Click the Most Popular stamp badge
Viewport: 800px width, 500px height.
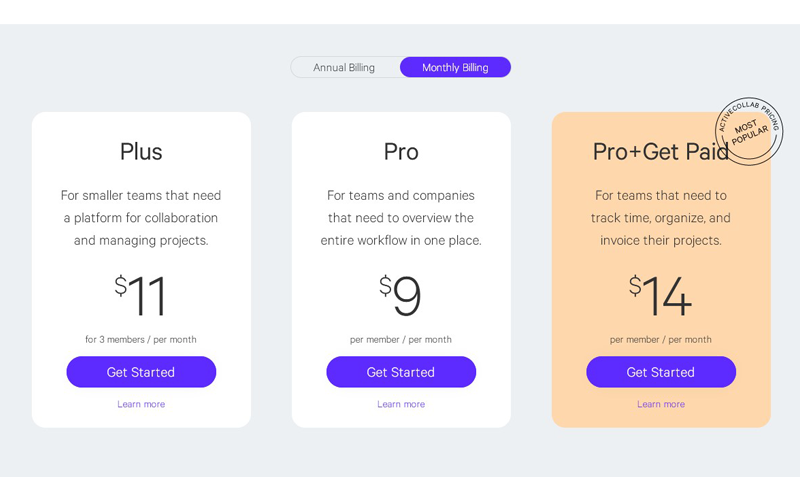click(748, 131)
